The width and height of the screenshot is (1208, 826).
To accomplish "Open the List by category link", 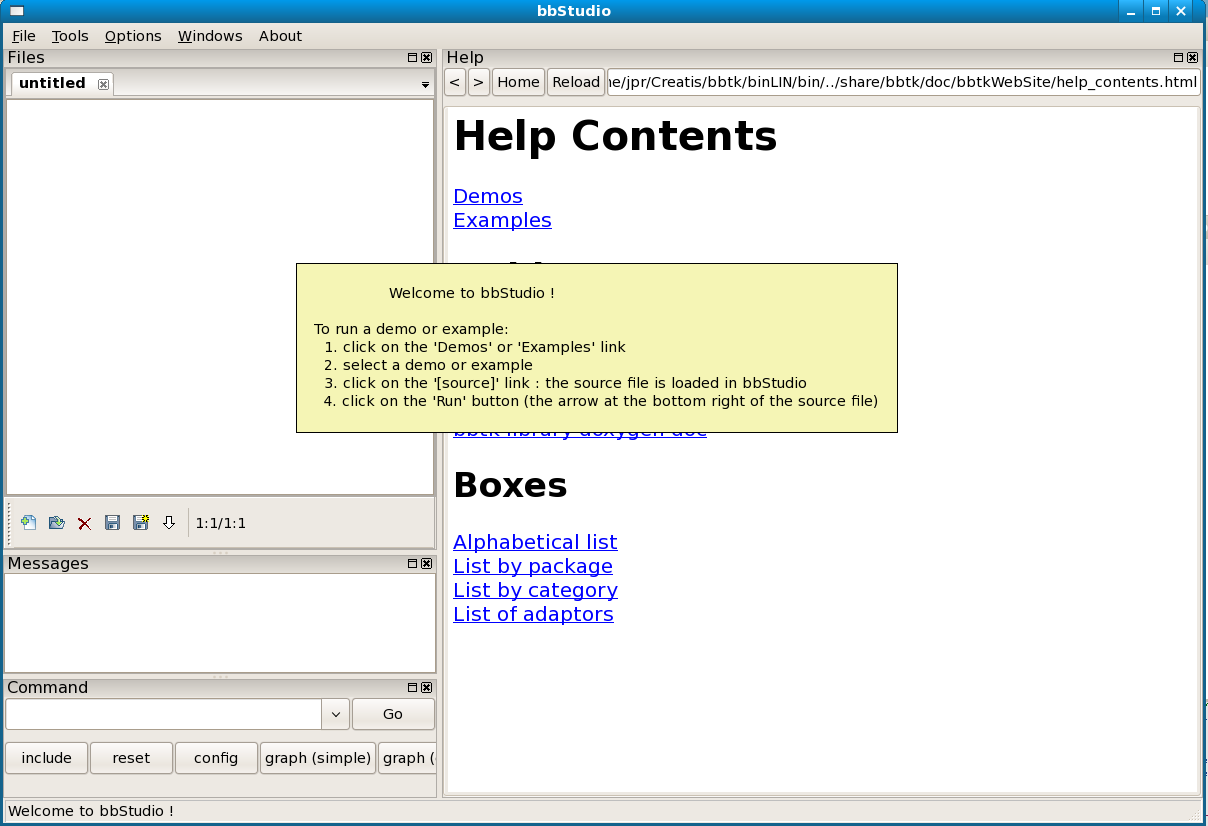I will click(535, 590).
